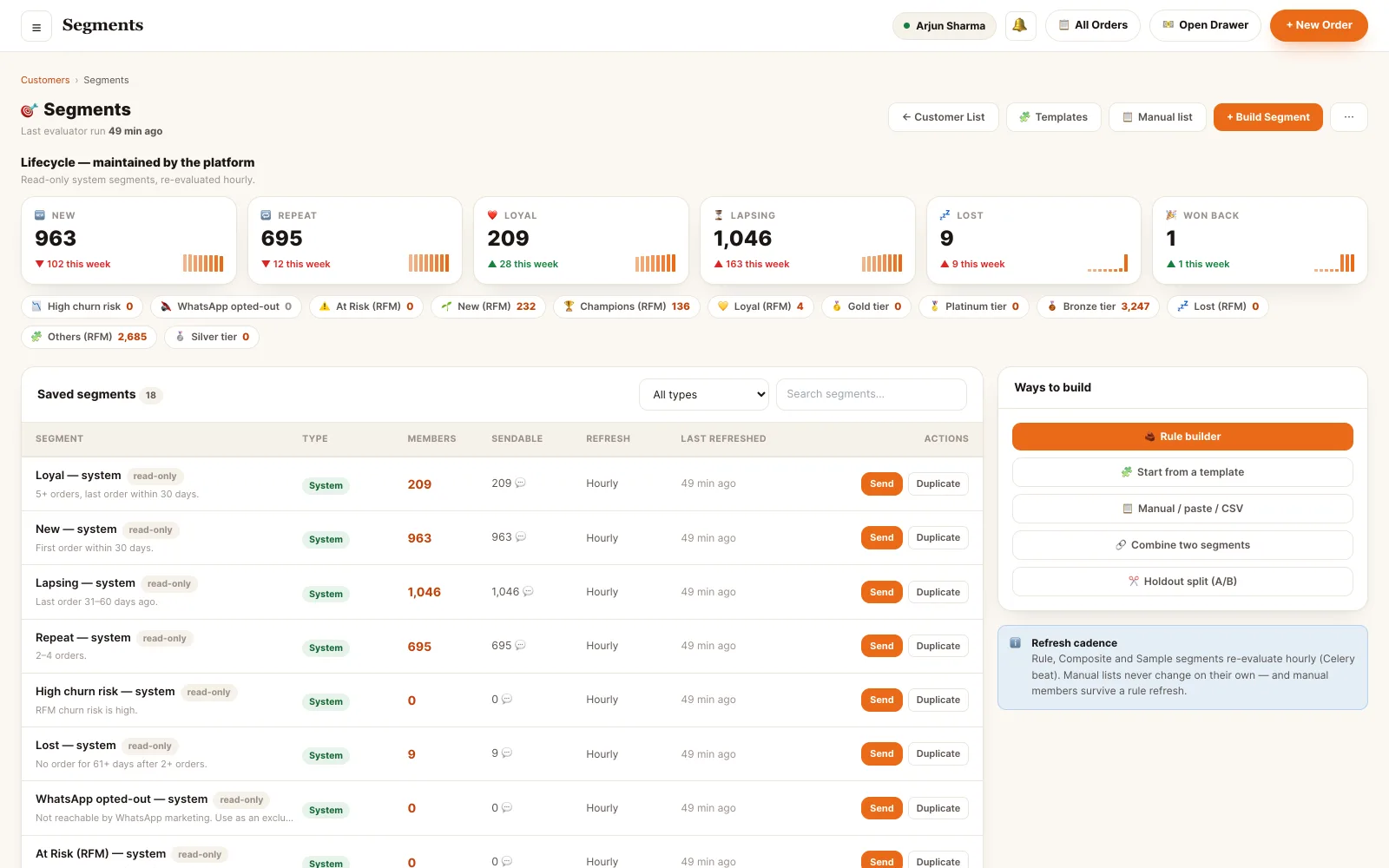Open Loyal — system segment name
The height and width of the screenshot is (868, 1389).
click(x=78, y=476)
